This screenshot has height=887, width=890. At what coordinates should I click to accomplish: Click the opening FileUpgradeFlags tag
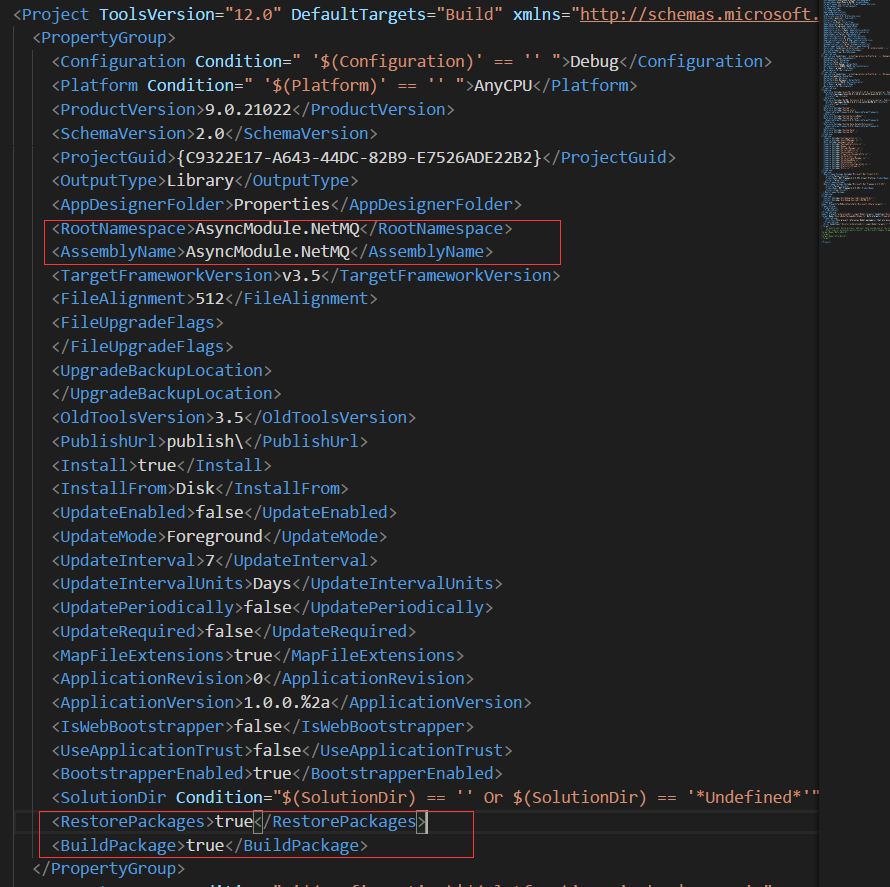(137, 323)
